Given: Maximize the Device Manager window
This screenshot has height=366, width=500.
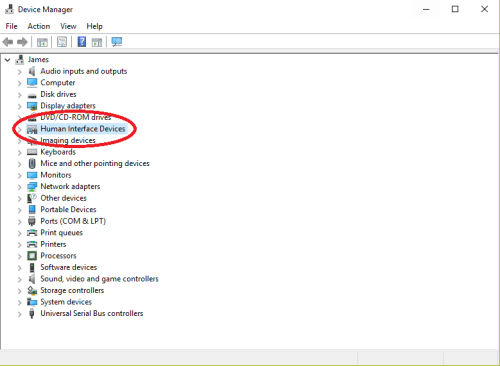Looking at the screenshot, I should (455, 9).
